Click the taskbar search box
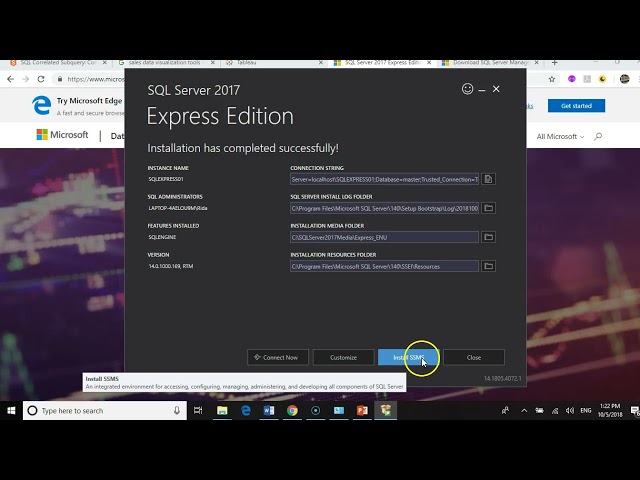 [x=105, y=411]
